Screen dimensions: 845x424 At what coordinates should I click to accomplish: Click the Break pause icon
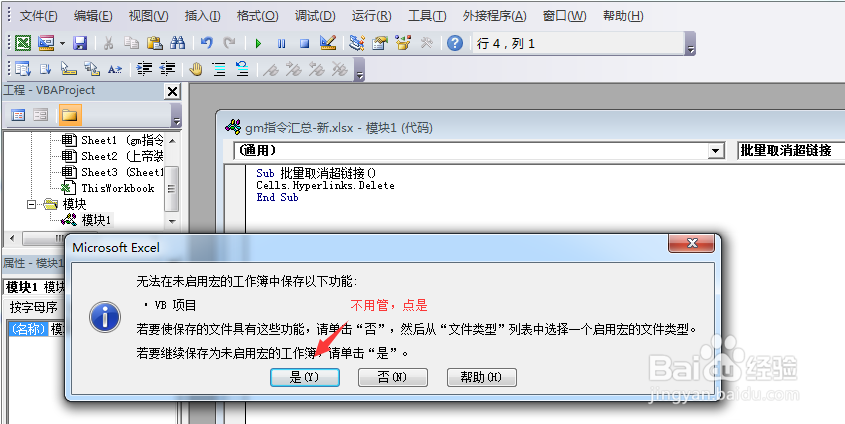coord(281,43)
